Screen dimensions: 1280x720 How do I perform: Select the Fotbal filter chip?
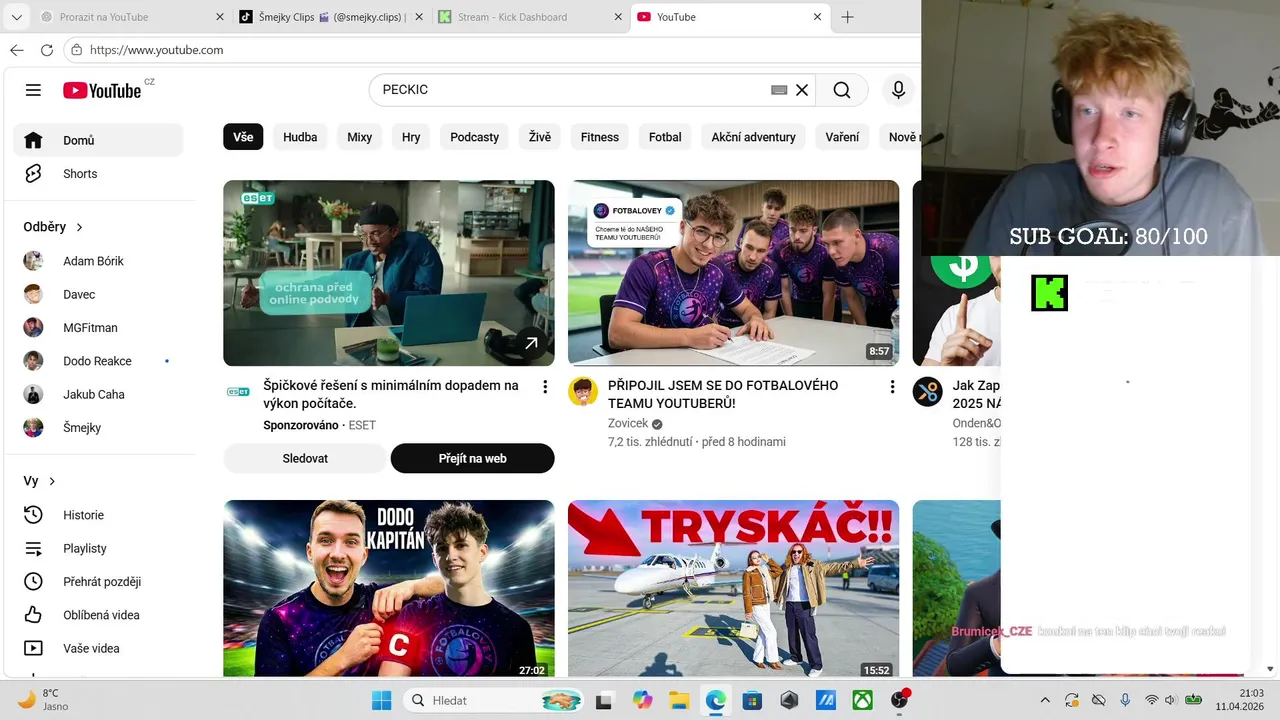[x=665, y=137]
